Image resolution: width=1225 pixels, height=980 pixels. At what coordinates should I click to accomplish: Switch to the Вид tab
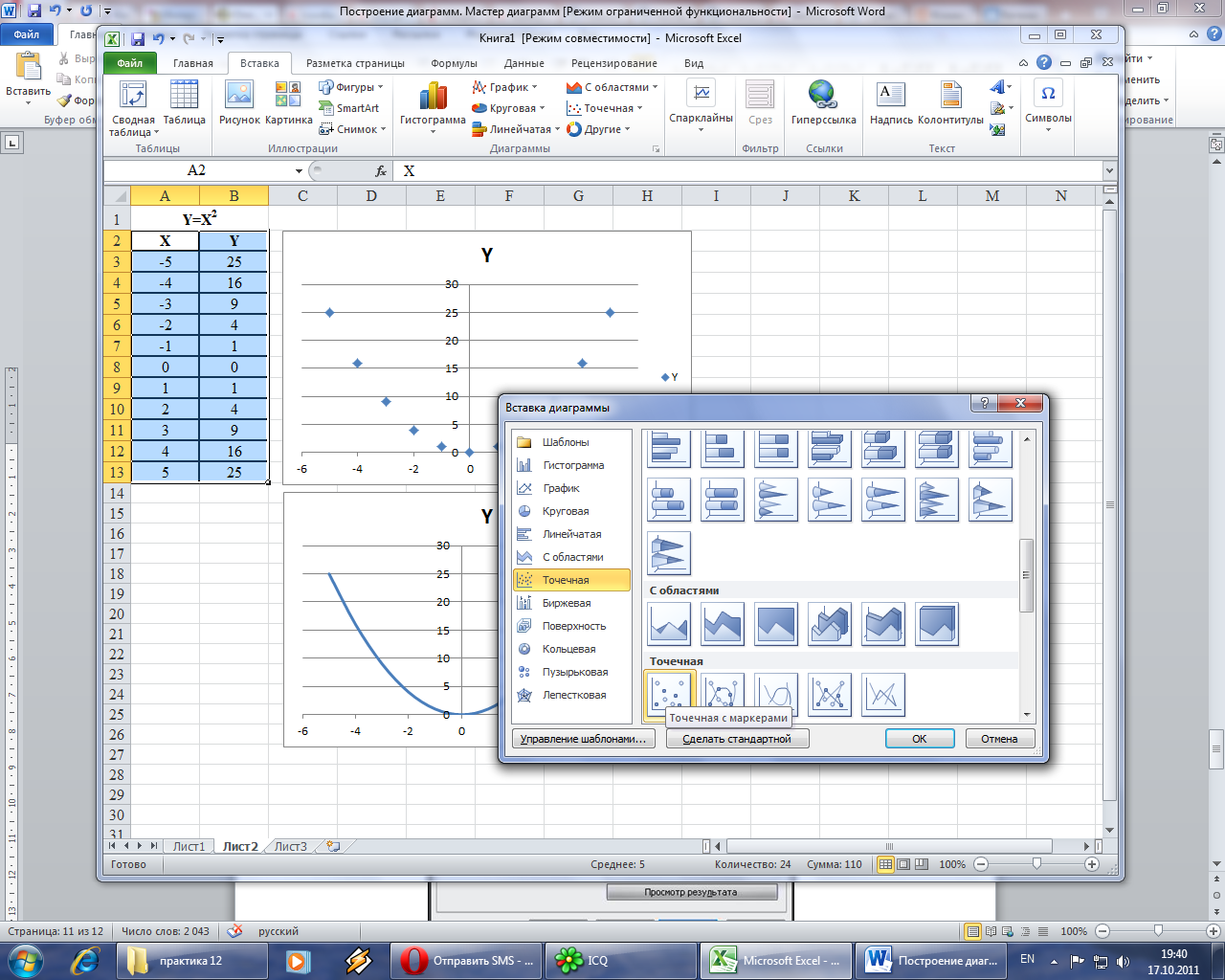pyautogui.click(x=694, y=63)
